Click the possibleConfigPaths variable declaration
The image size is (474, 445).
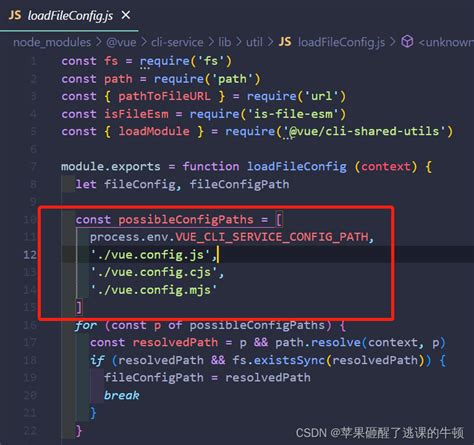[x=186, y=220]
